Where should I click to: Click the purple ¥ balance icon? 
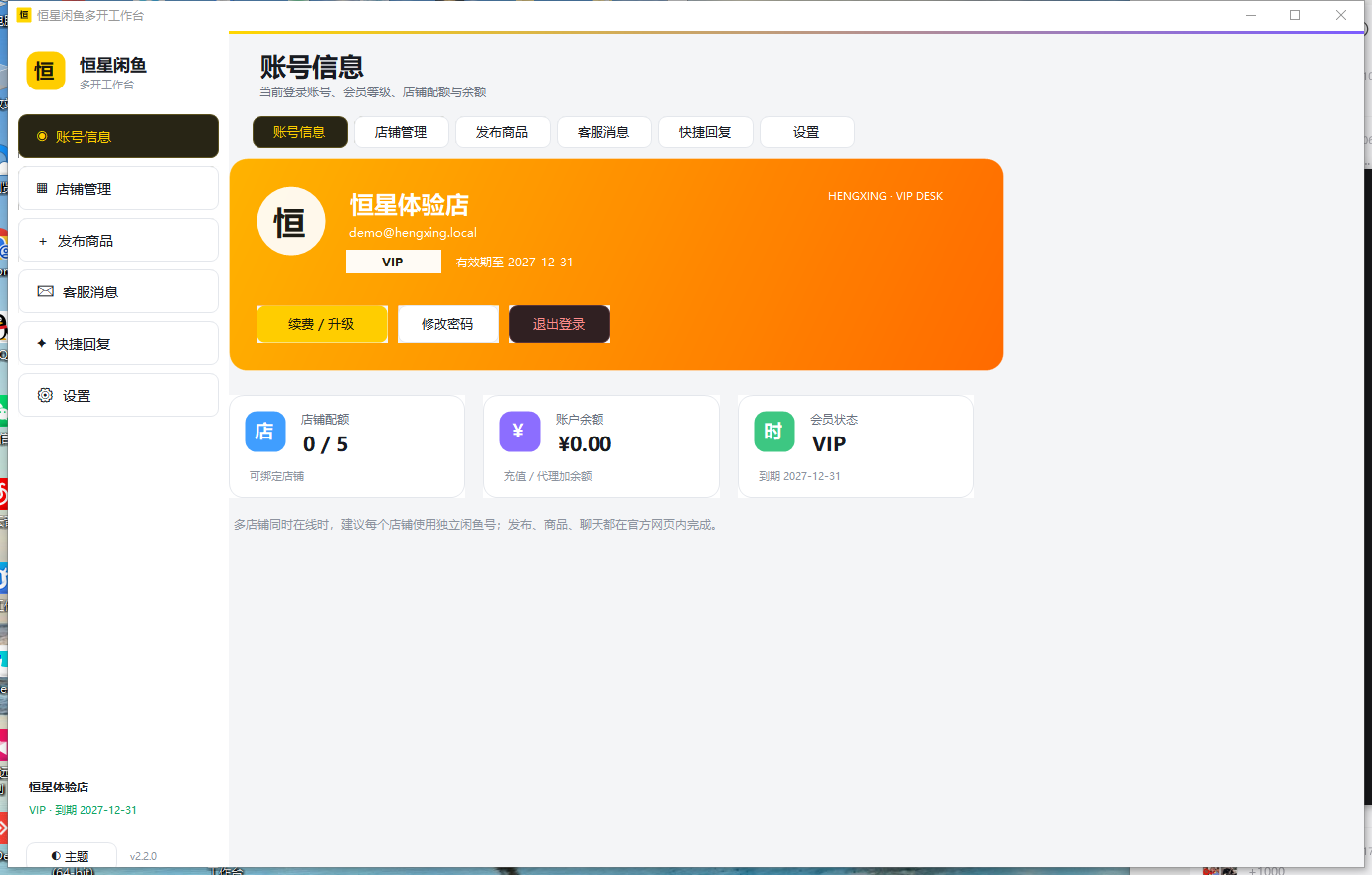tap(520, 432)
